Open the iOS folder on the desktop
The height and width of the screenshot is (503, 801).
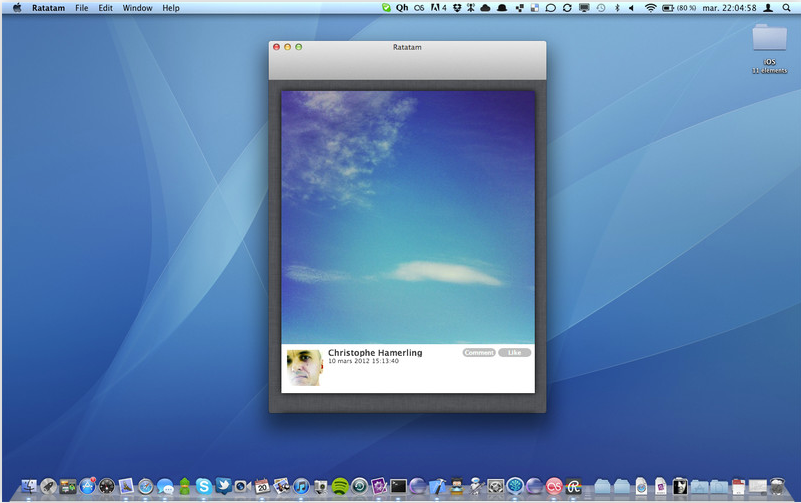tap(769, 49)
